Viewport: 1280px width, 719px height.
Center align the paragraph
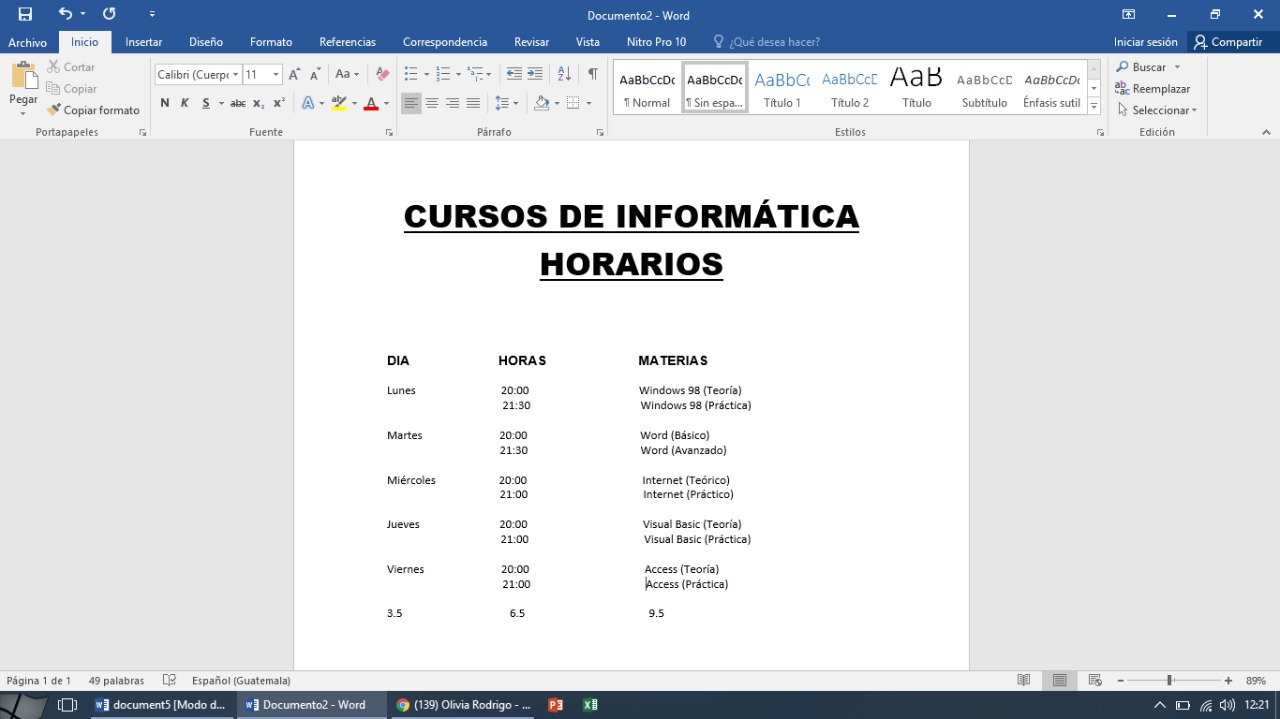click(432, 103)
